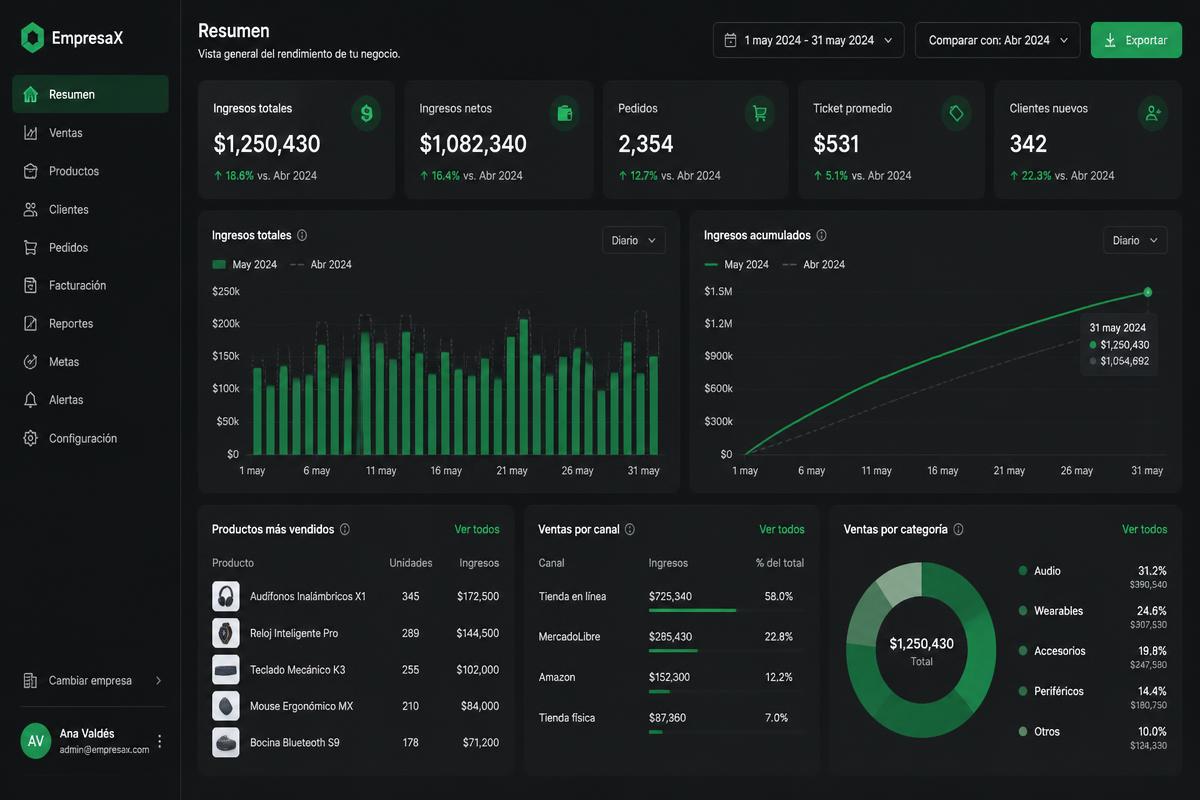The height and width of the screenshot is (800, 1200).
Task: Click the EmpresaX hexagon logo
Action: [x=33, y=38]
